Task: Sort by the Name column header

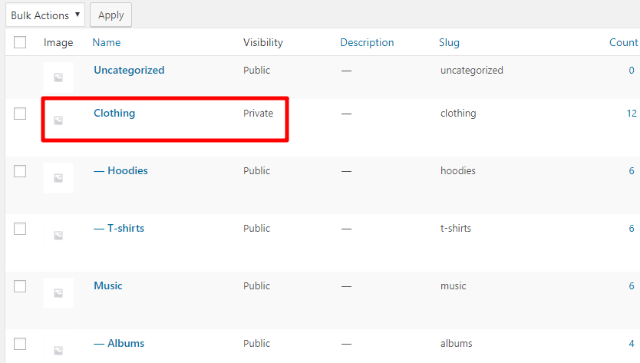Action: (107, 42)
